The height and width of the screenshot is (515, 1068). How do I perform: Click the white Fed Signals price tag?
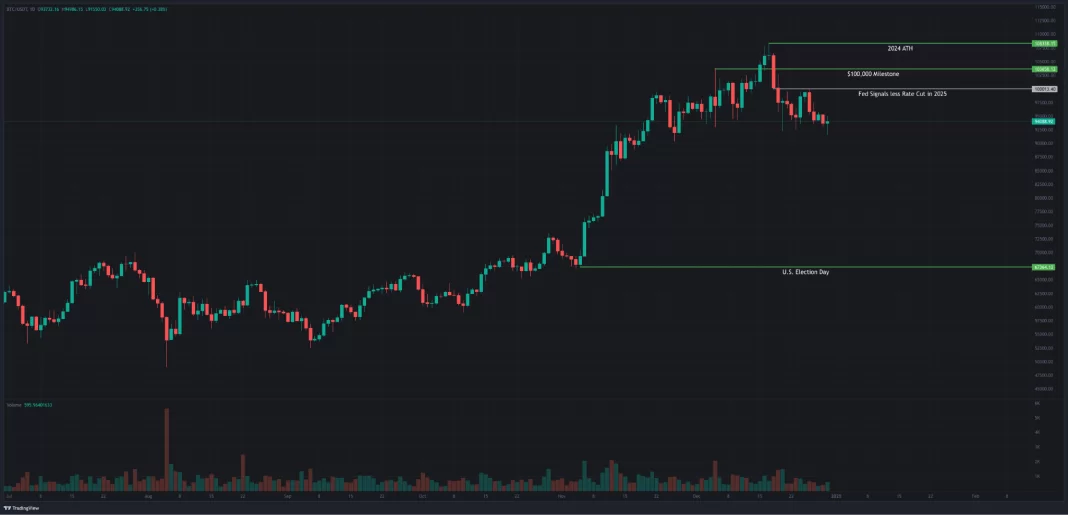point(1046,89)
